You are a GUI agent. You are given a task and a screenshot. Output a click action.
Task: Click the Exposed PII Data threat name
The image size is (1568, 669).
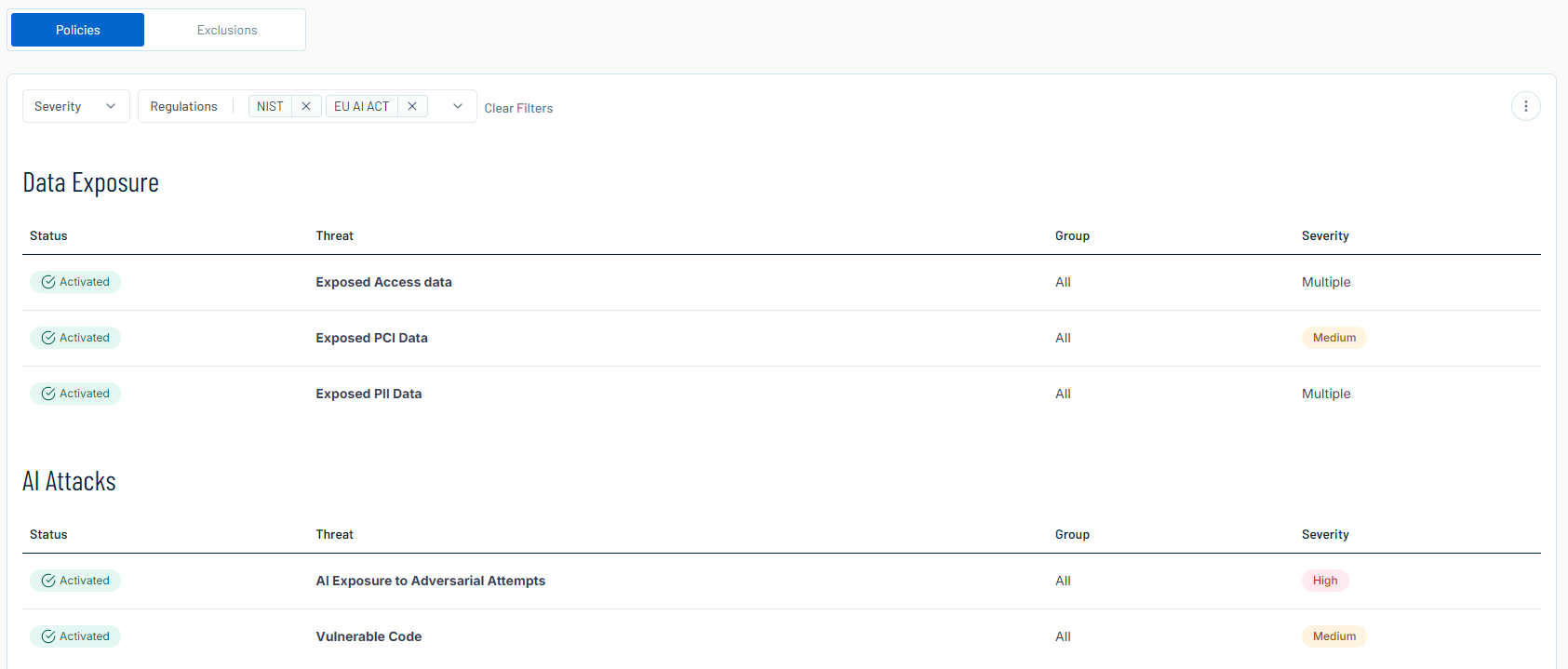[x=369, y=394]
